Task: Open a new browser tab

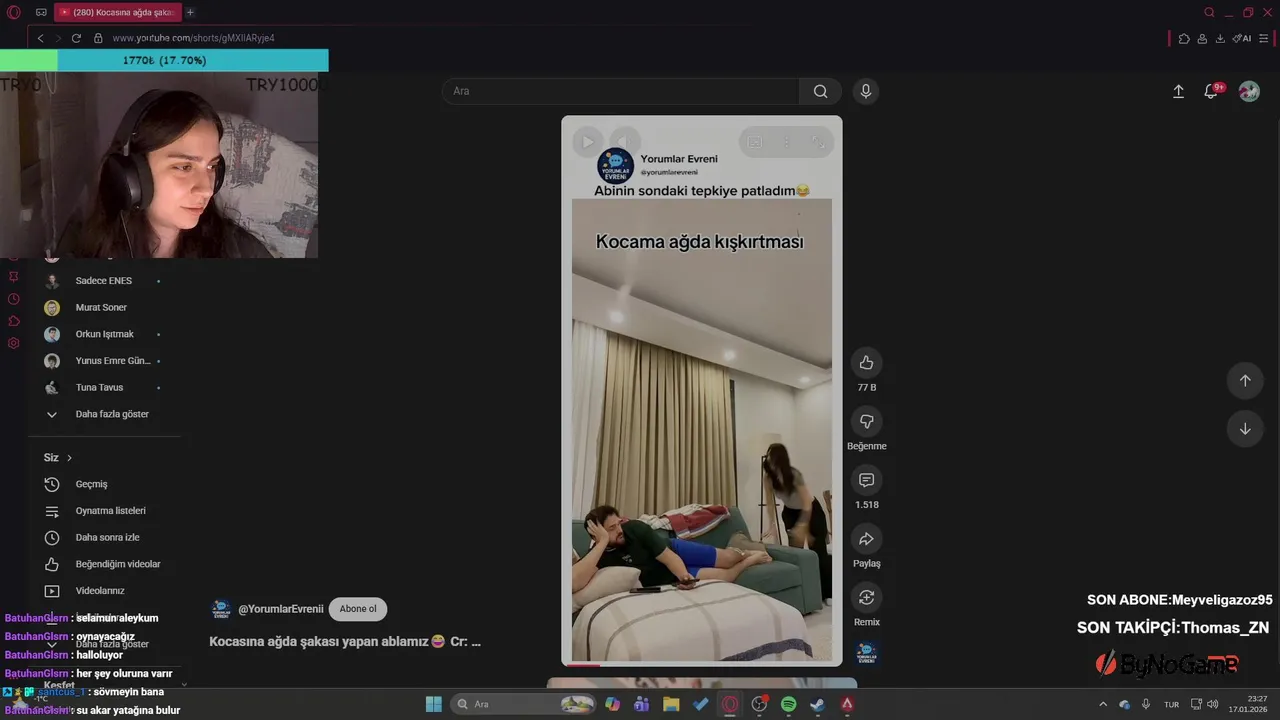Action: 190,12
